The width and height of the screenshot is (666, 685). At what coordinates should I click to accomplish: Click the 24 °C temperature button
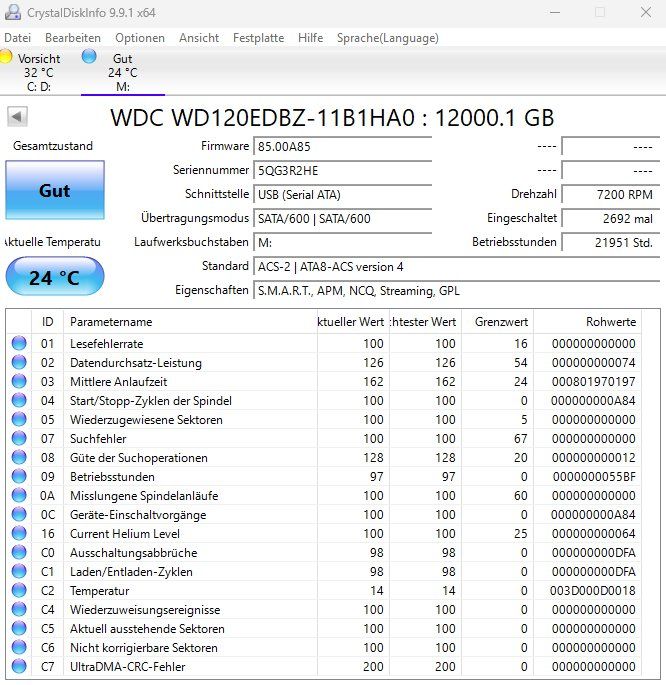55,277
